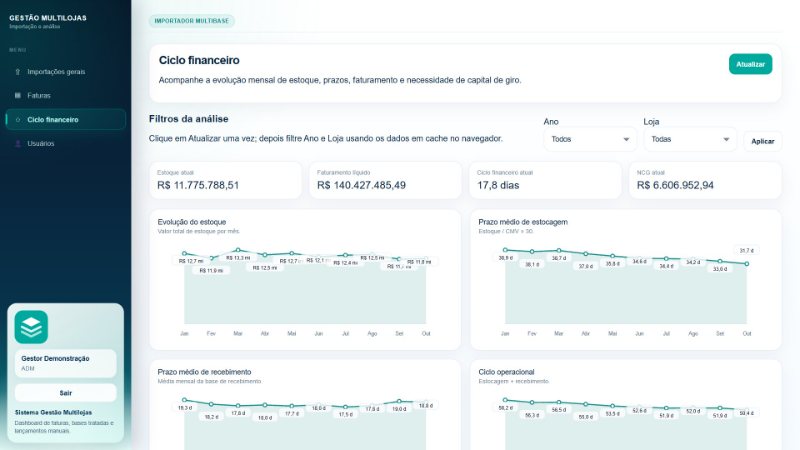The width and height of the screenshot is (800, 450).
Task: Click the Filtros da análise heading
Action: click(189, 119)
